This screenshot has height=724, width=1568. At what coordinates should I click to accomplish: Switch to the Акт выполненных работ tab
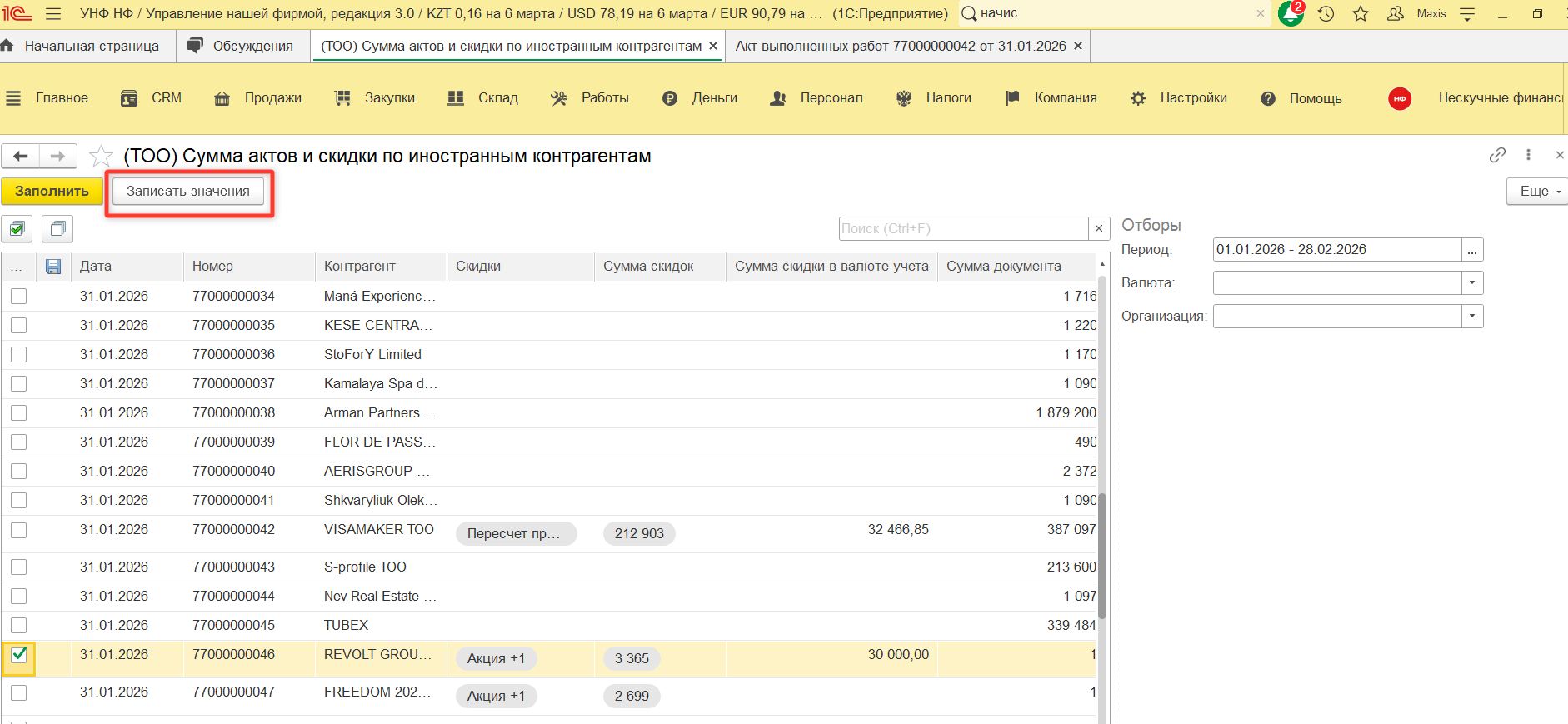[x=900, y=47]
